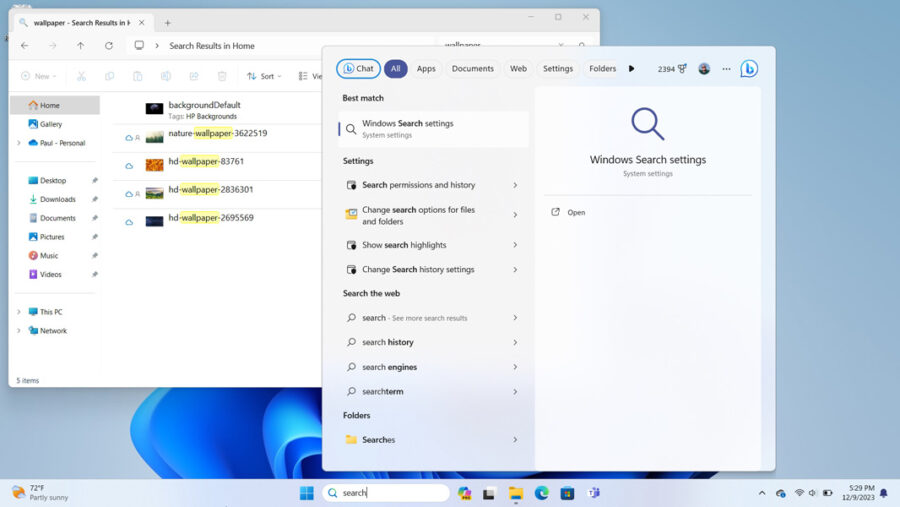Open the New dropdown in File Explorer
This screenshot has width=900, height=507.
coord(38,76)
